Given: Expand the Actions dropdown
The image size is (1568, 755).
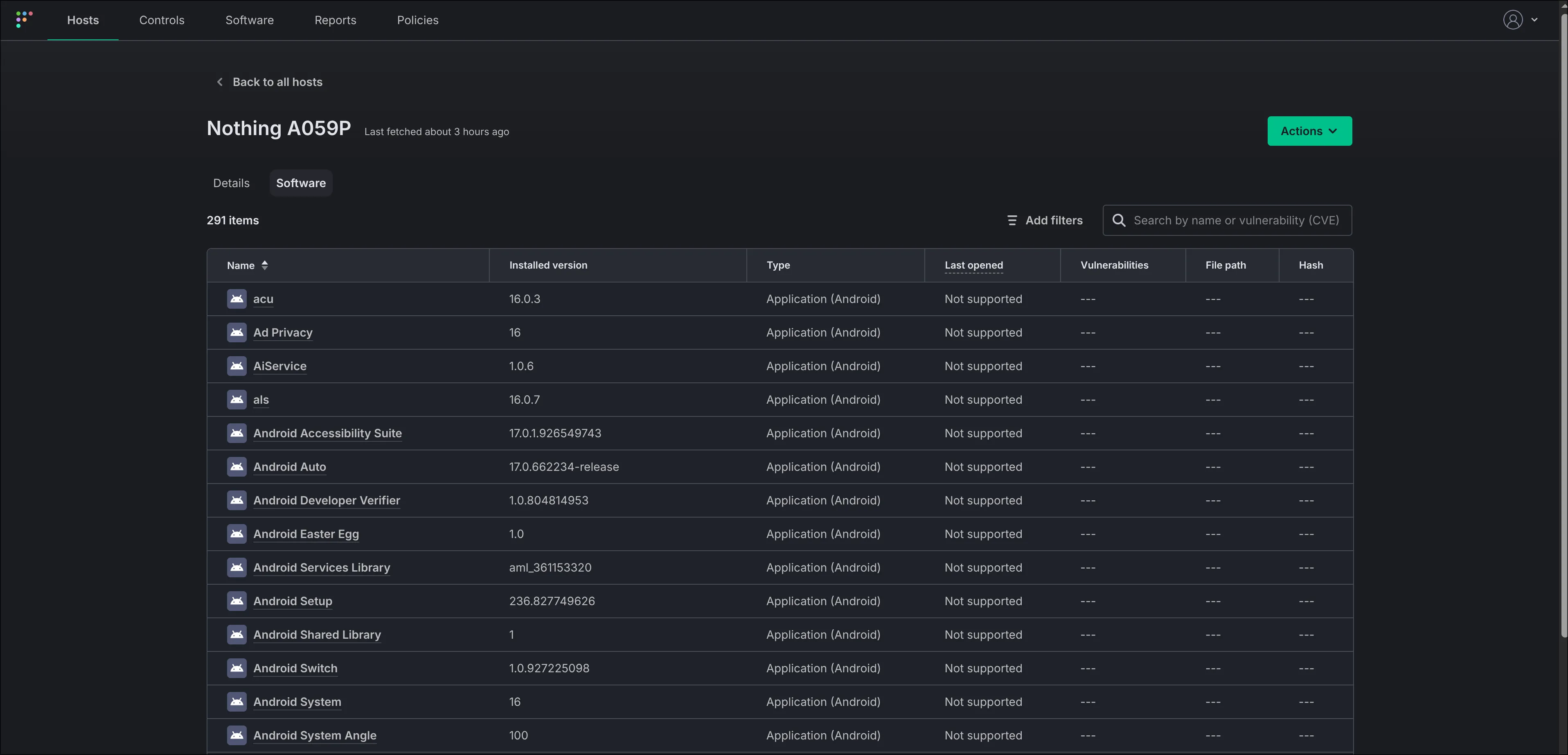Looking at the screenshot, I should pyautogui.click(x=1309, y=131).
